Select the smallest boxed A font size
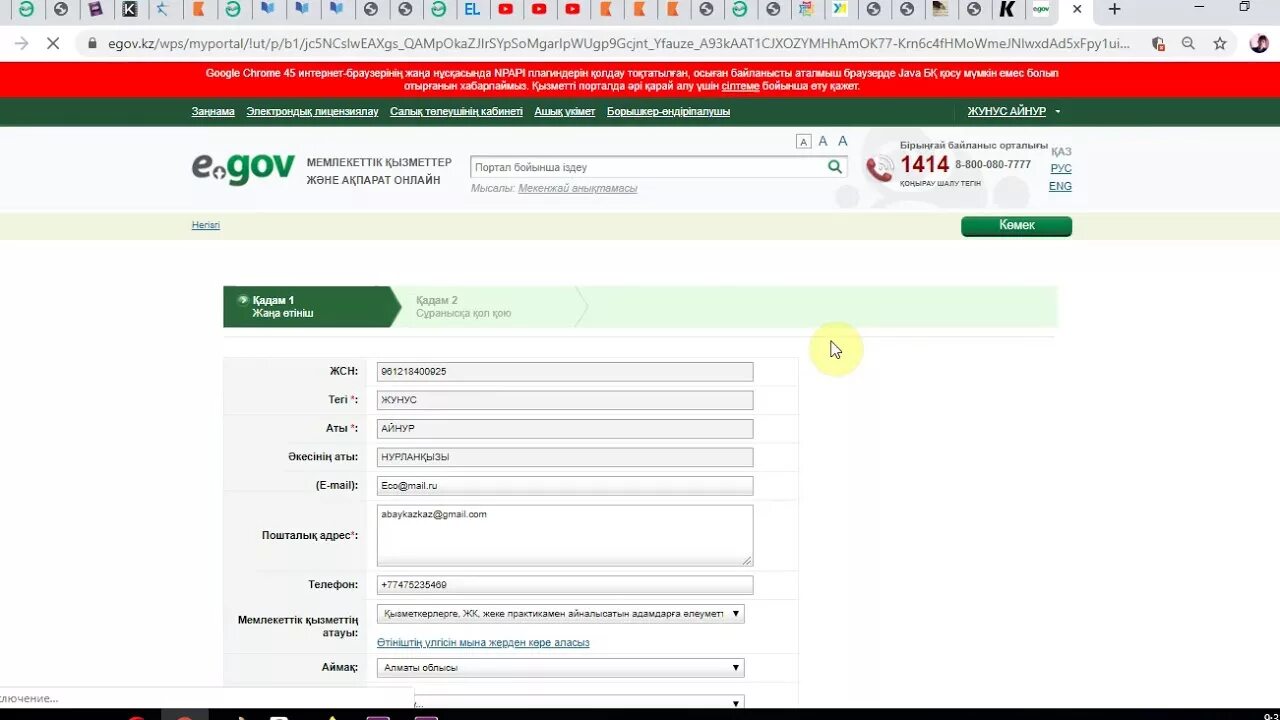Image resolution: width=1280 pixels, height=720 pixels. click(803, 142)
